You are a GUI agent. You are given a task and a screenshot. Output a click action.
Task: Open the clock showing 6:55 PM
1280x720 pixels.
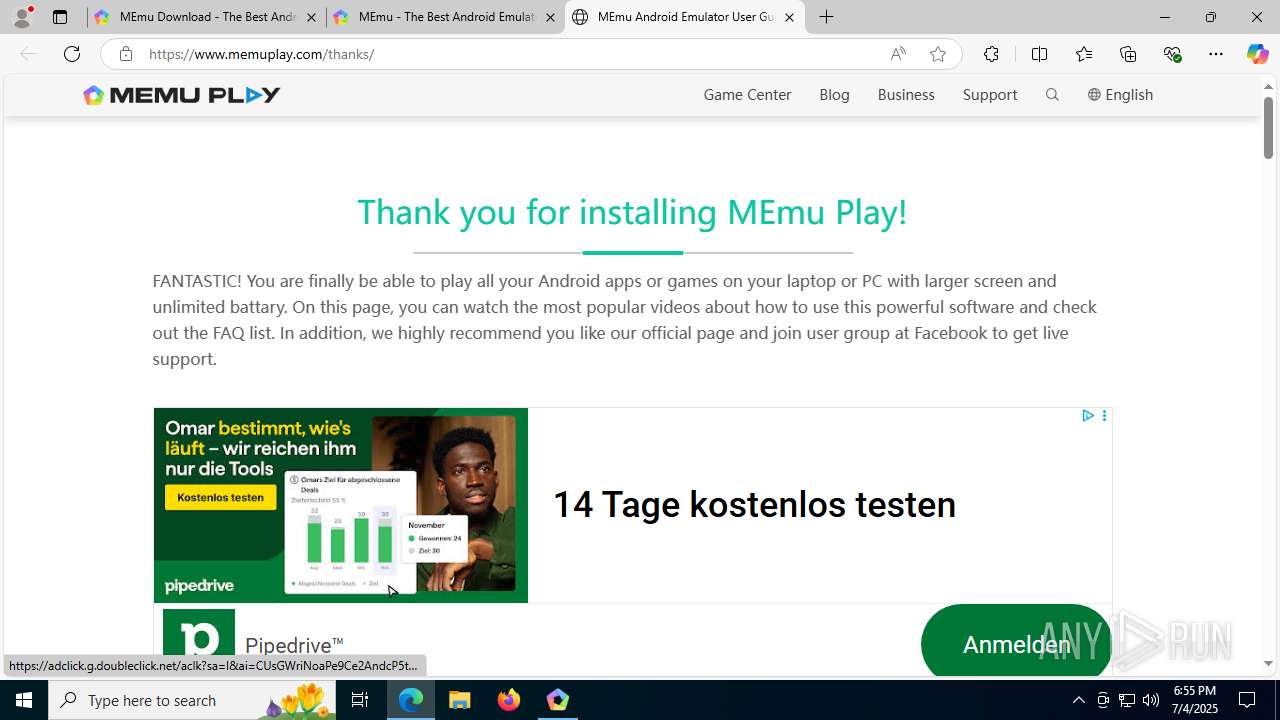pos(1195,700)
